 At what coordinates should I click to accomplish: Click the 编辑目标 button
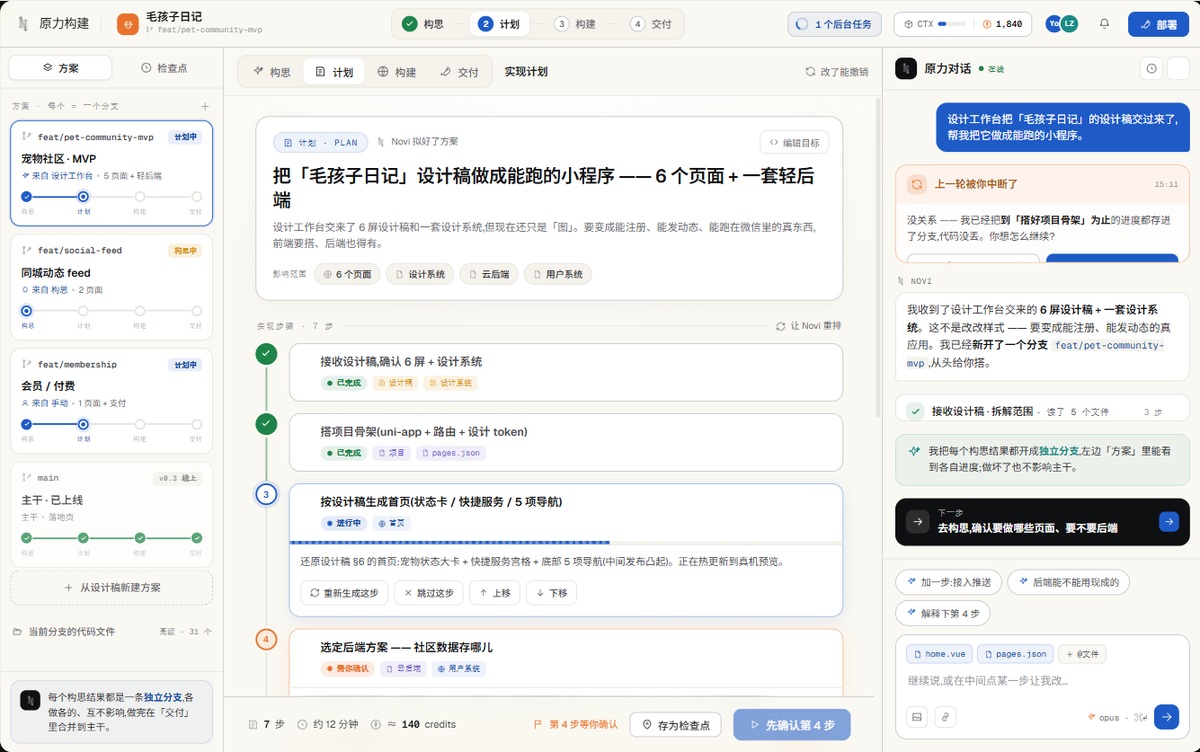click(x=795, y=142)
